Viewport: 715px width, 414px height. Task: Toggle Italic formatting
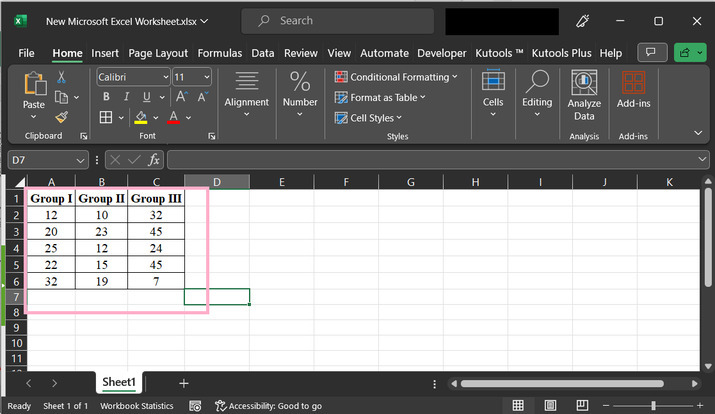point(126,97)
